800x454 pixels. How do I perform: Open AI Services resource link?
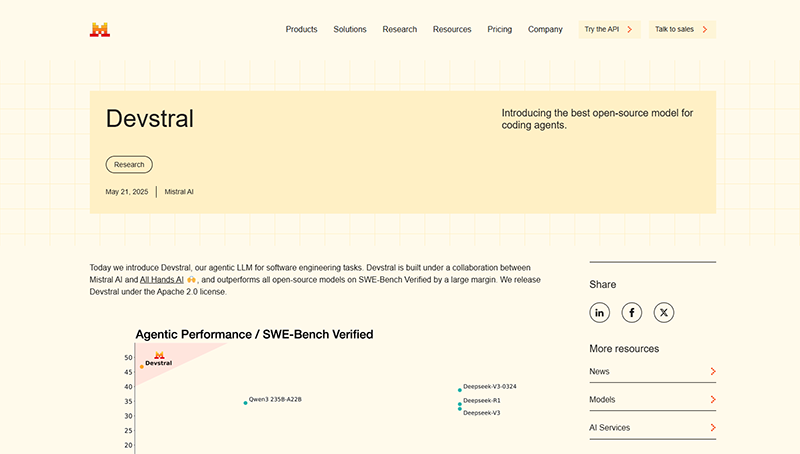(x=653, y=427)
